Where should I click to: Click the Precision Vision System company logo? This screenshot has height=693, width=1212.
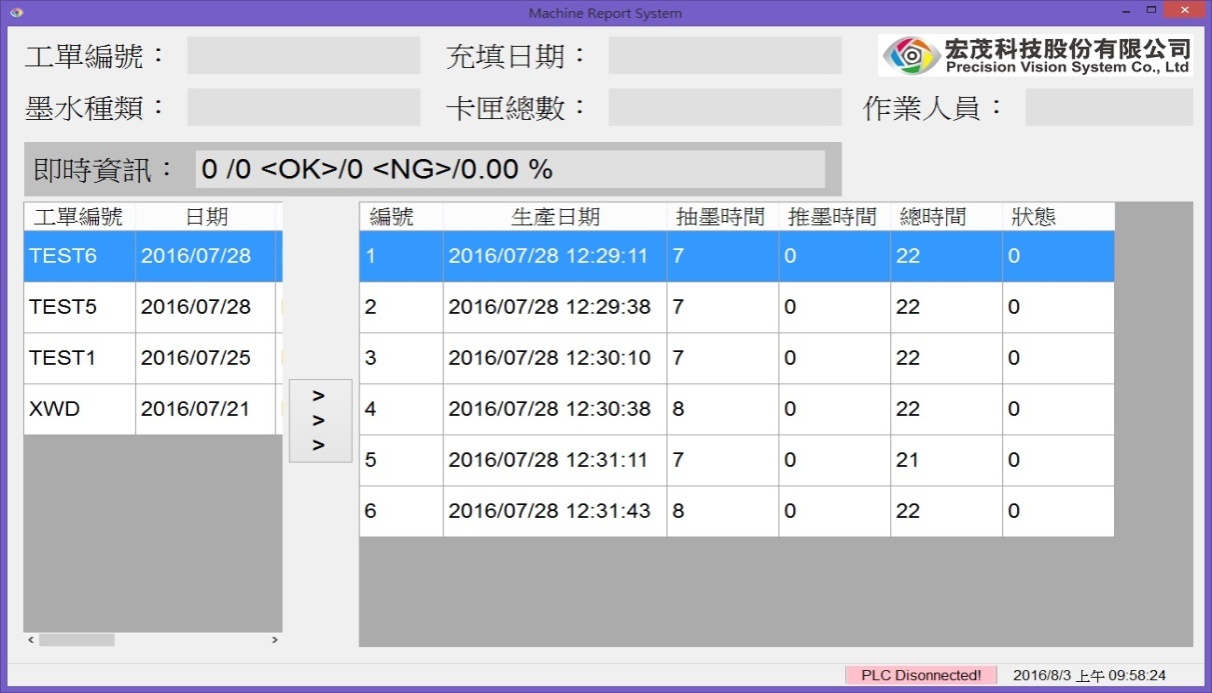[x=1035, y=56]
